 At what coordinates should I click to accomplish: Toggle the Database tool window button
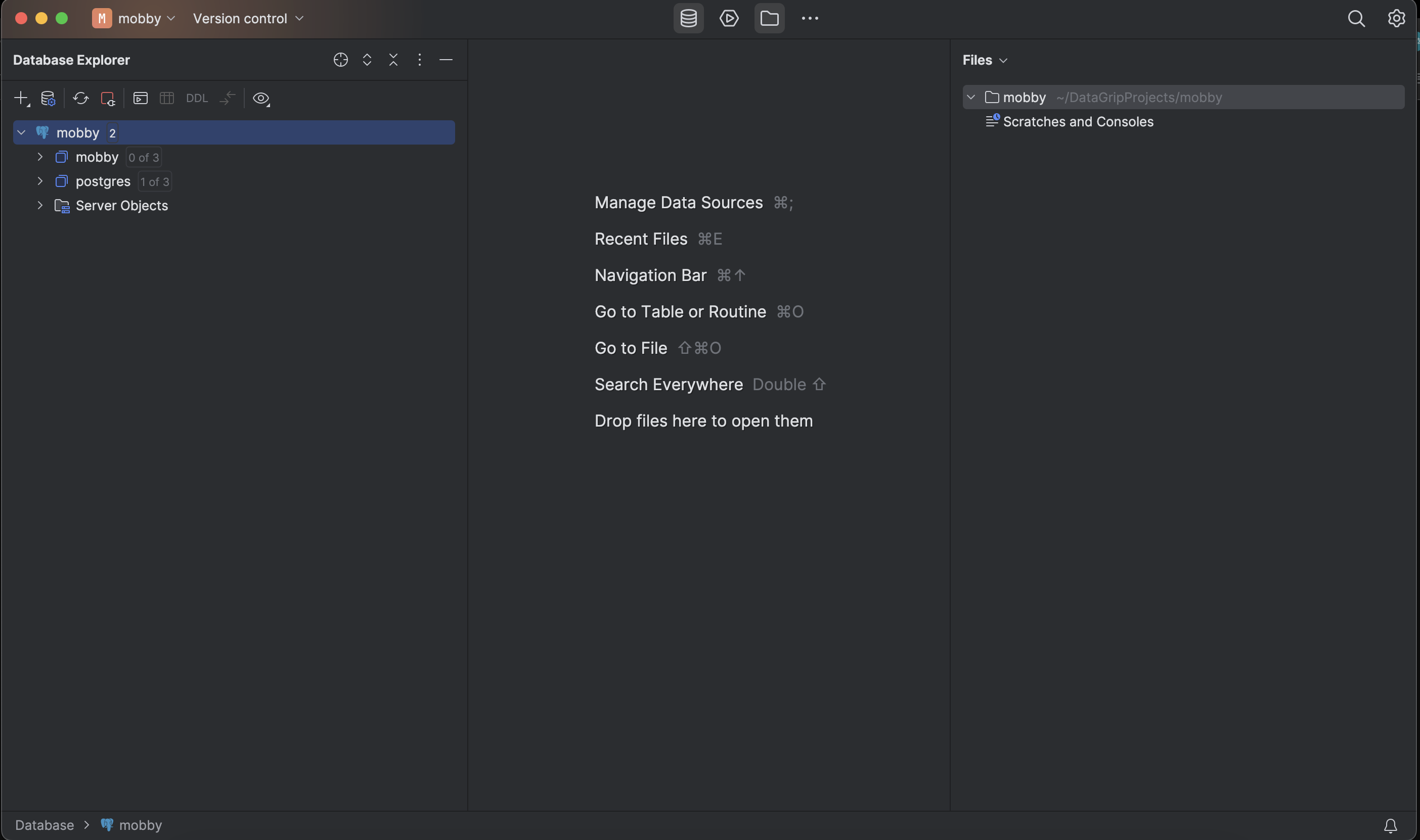688,18
